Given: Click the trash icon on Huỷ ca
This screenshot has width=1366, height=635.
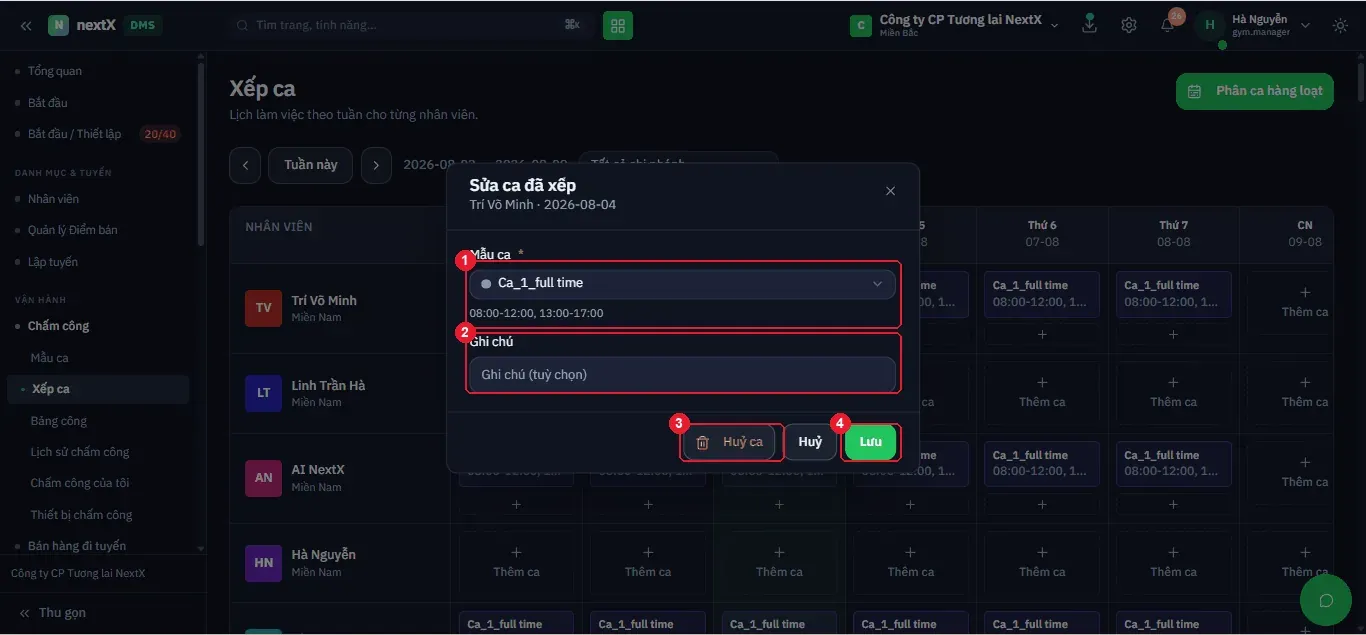Looking at the screenshot, I should (x=702, y=442).
